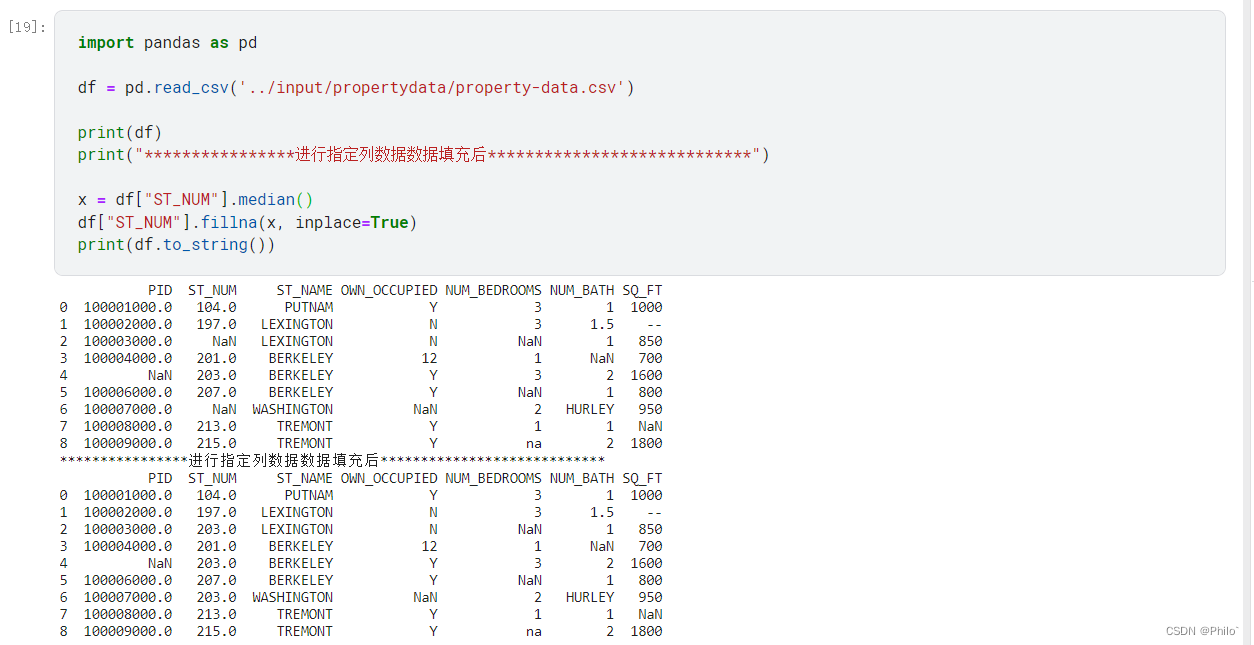Click filled 203.0 in row 2 of second table
Screen dimensions: 1254x645
tap(216, 529)
